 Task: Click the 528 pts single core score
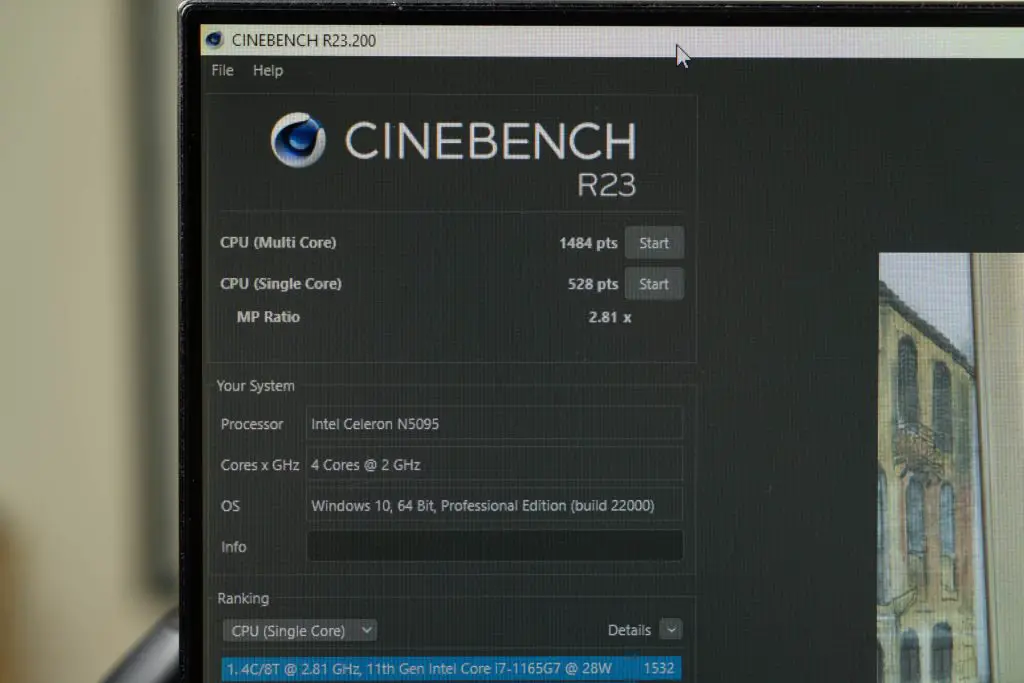(592, 284)
